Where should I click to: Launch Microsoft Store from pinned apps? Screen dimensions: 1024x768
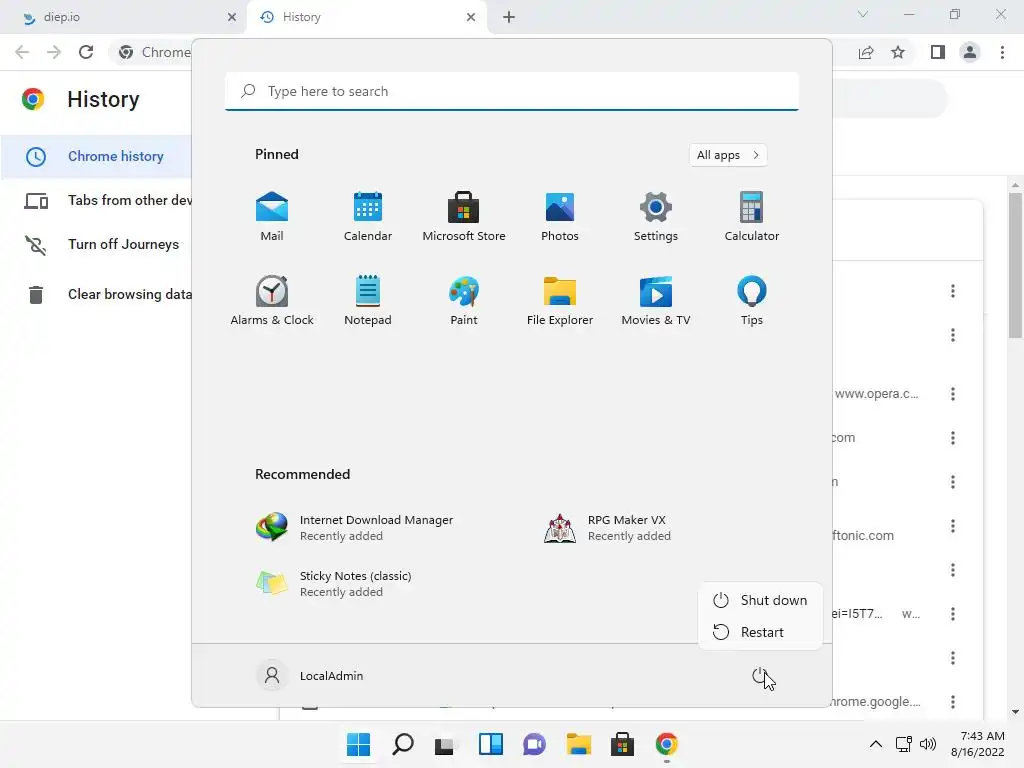pyautogui.click(x=464, y=217)
